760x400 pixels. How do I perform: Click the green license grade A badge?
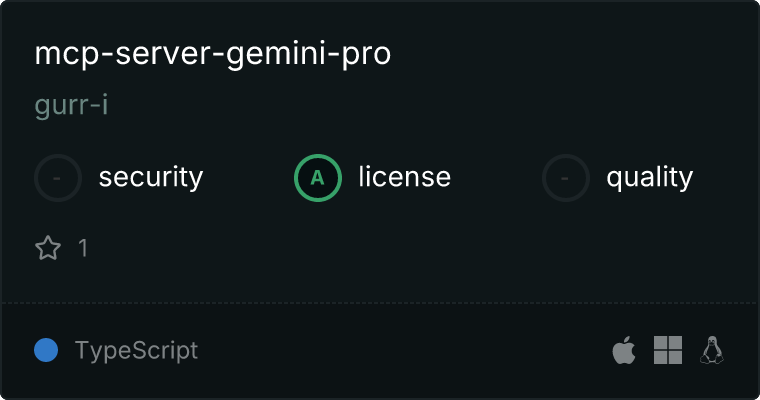[318, 178]
